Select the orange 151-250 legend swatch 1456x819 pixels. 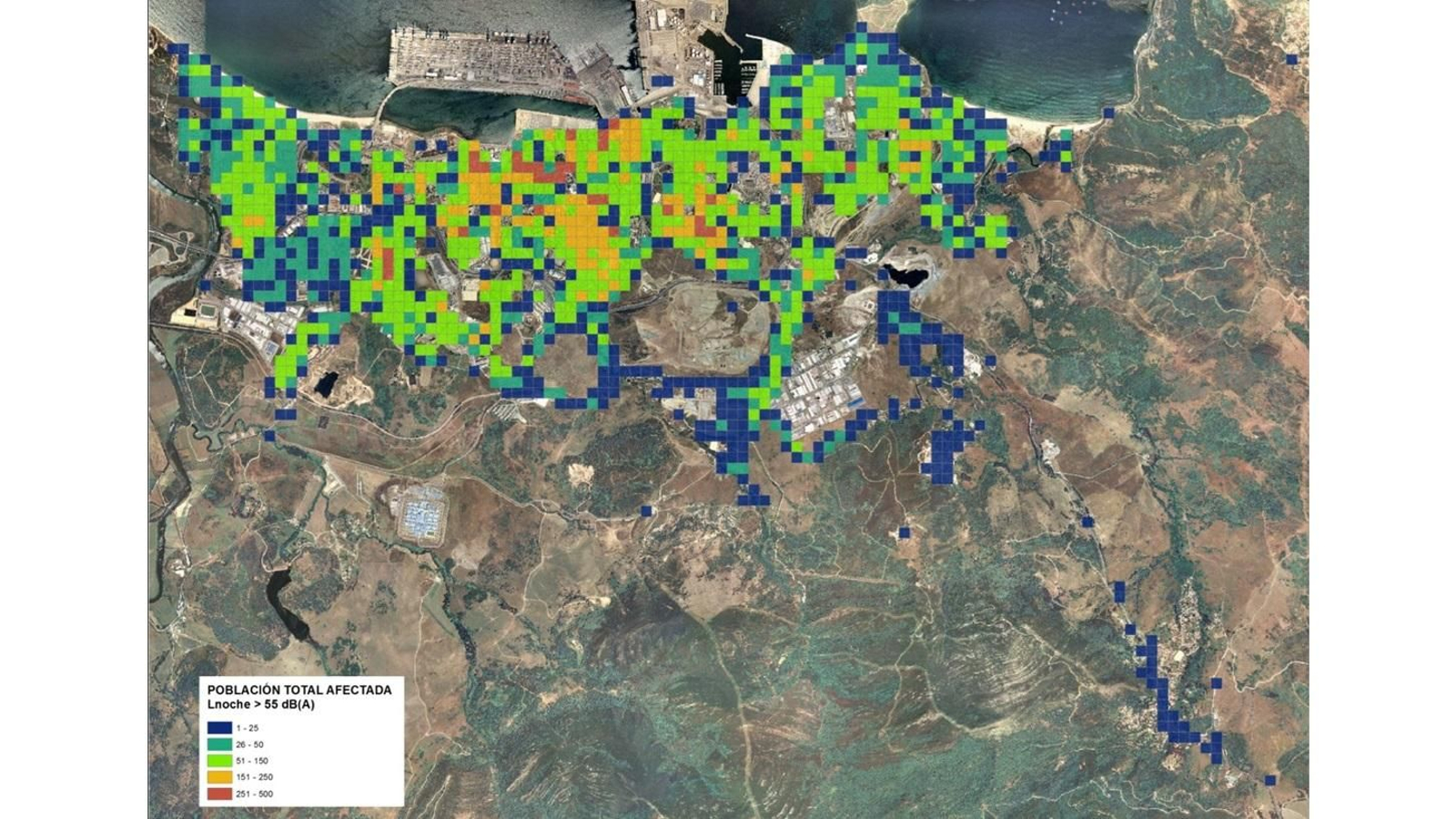click(218, 776)
